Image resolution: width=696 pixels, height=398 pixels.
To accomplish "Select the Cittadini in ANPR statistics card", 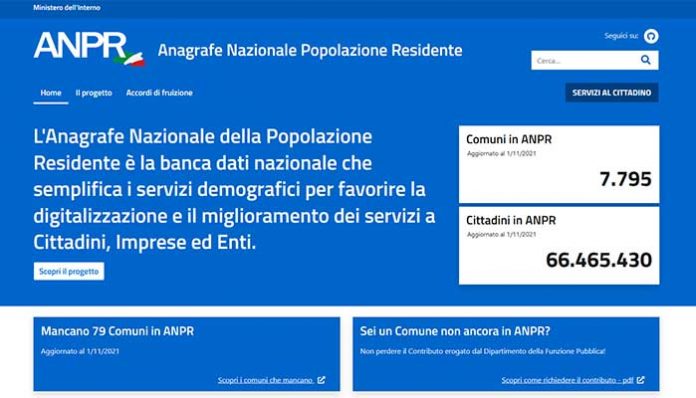I will tap(559, 245).
